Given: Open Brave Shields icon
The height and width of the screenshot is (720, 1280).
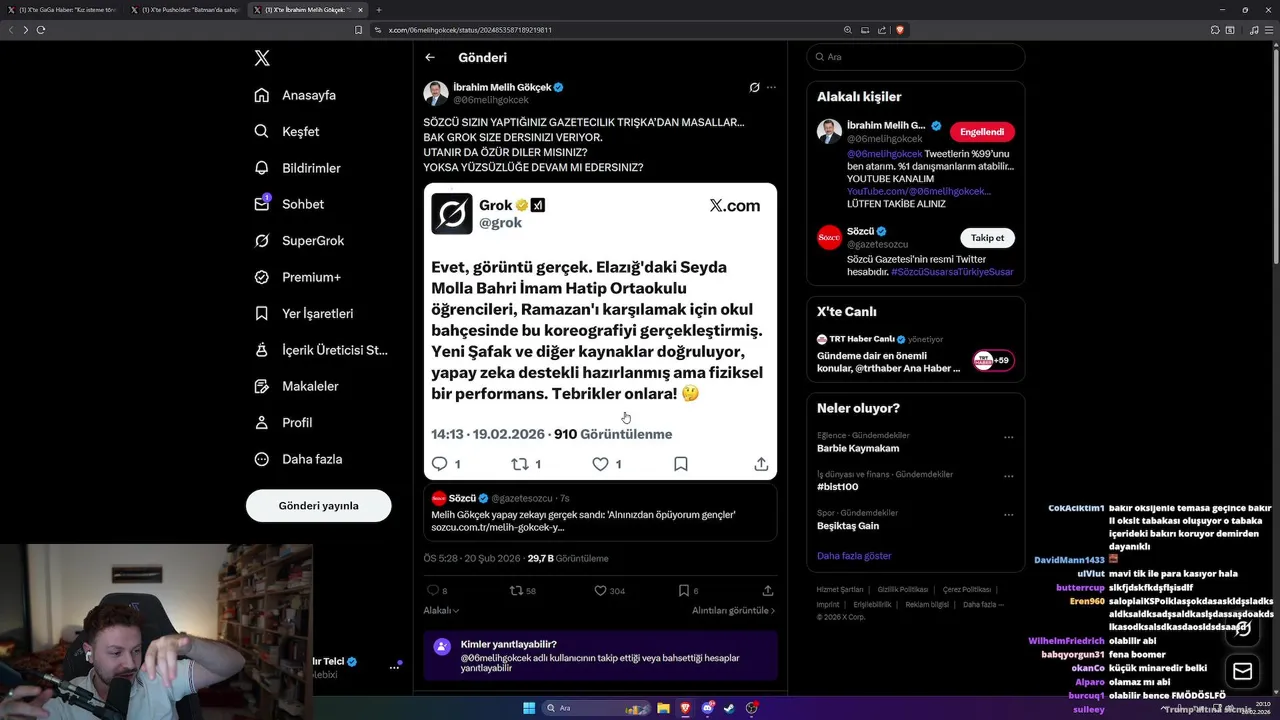Looking at the screenshot, I should [x=900, y=30].
